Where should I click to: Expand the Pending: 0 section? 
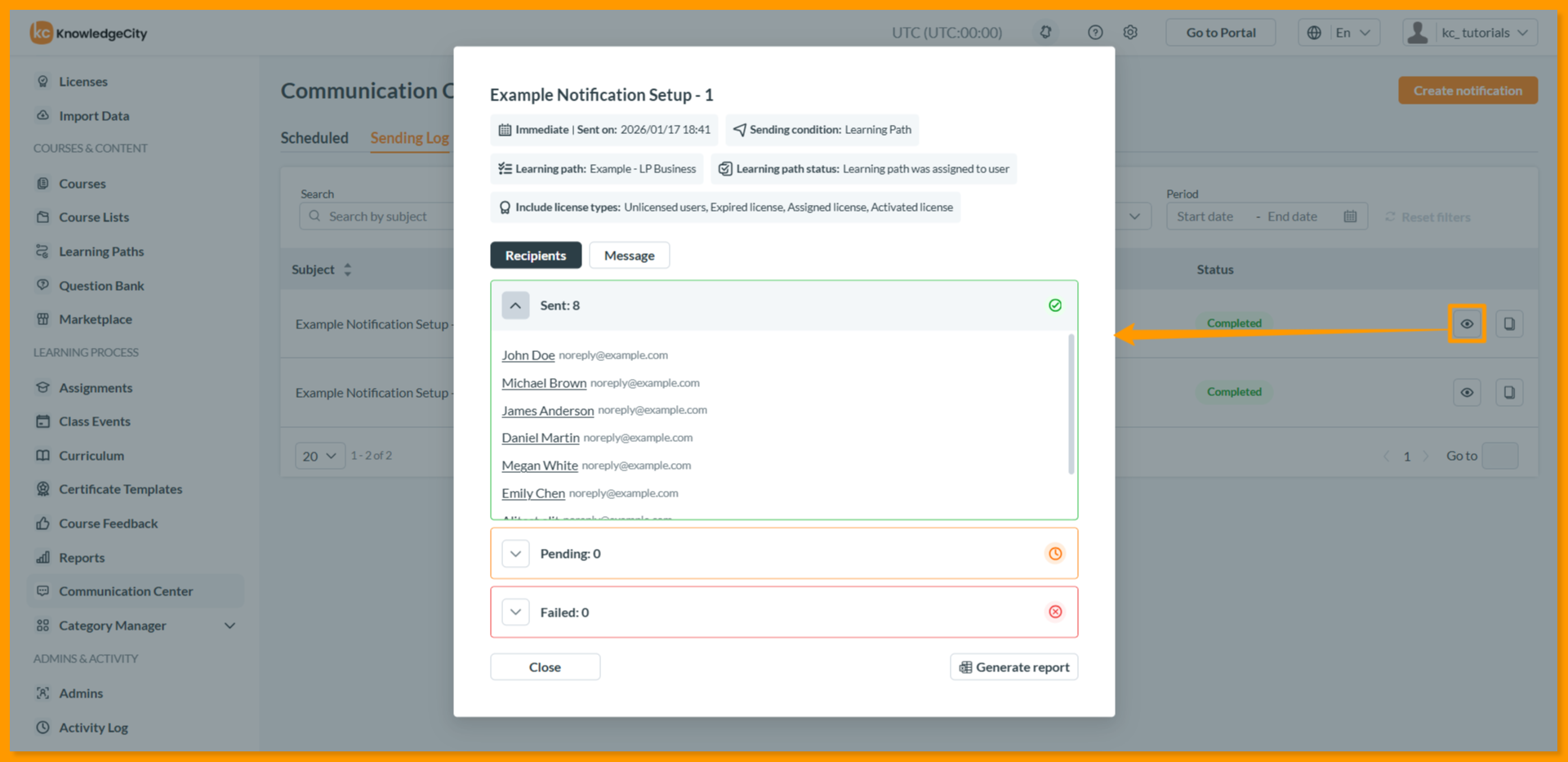(x=515, y=554)
